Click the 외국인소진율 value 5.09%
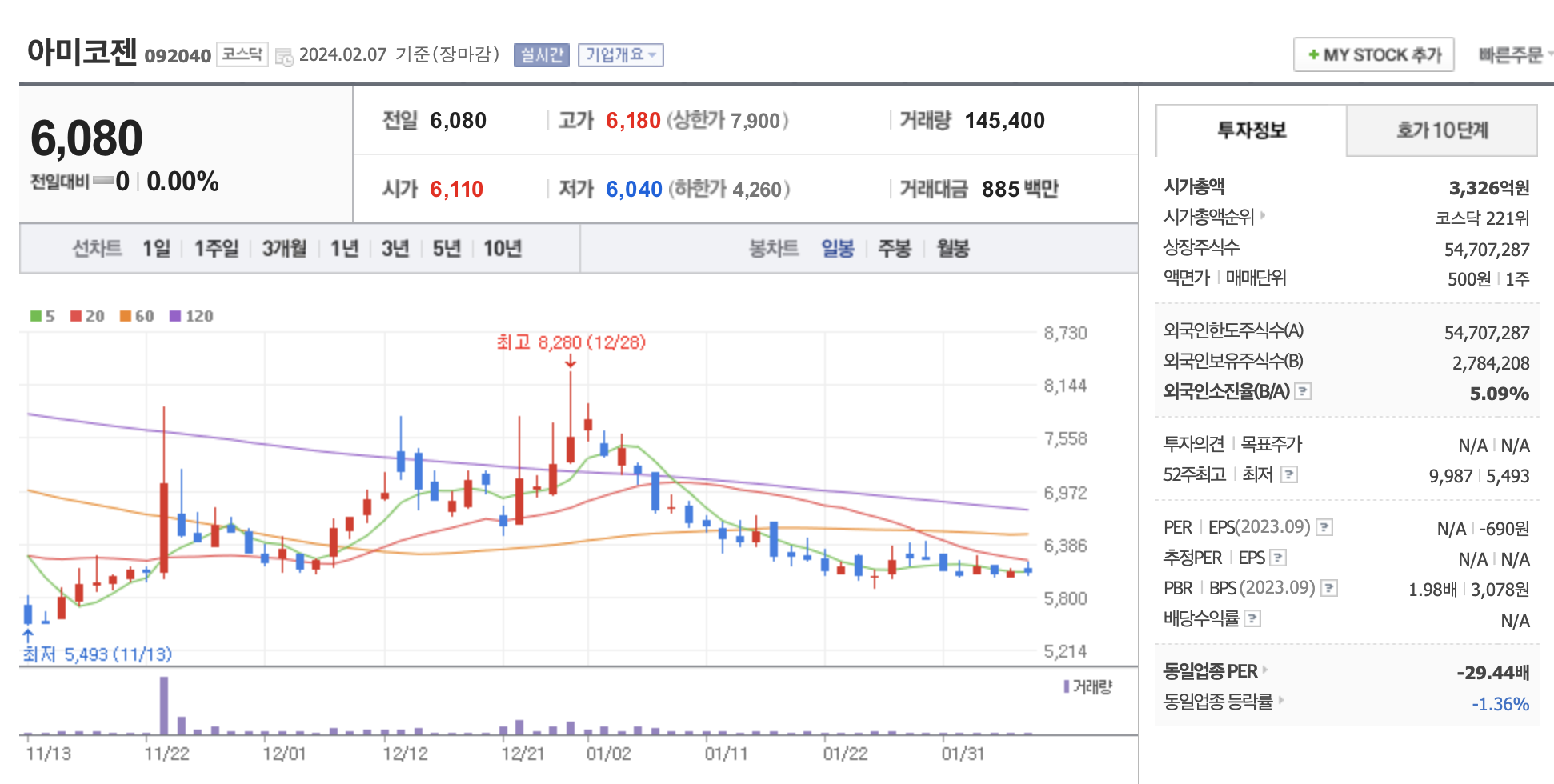 point(1500,394)
